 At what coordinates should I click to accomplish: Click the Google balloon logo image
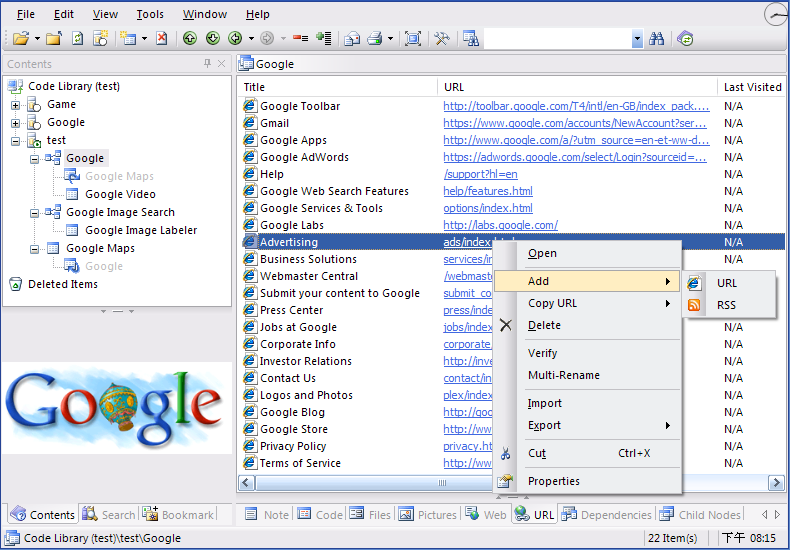pos(116,408)
